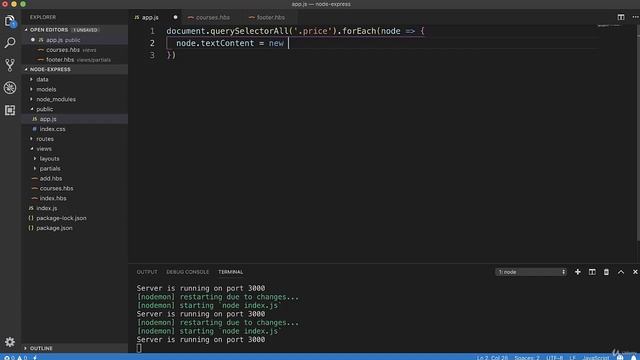This screenshot has height=360, width=640.
Task: Open the editor More Actions menu
Action: [635, 17]
